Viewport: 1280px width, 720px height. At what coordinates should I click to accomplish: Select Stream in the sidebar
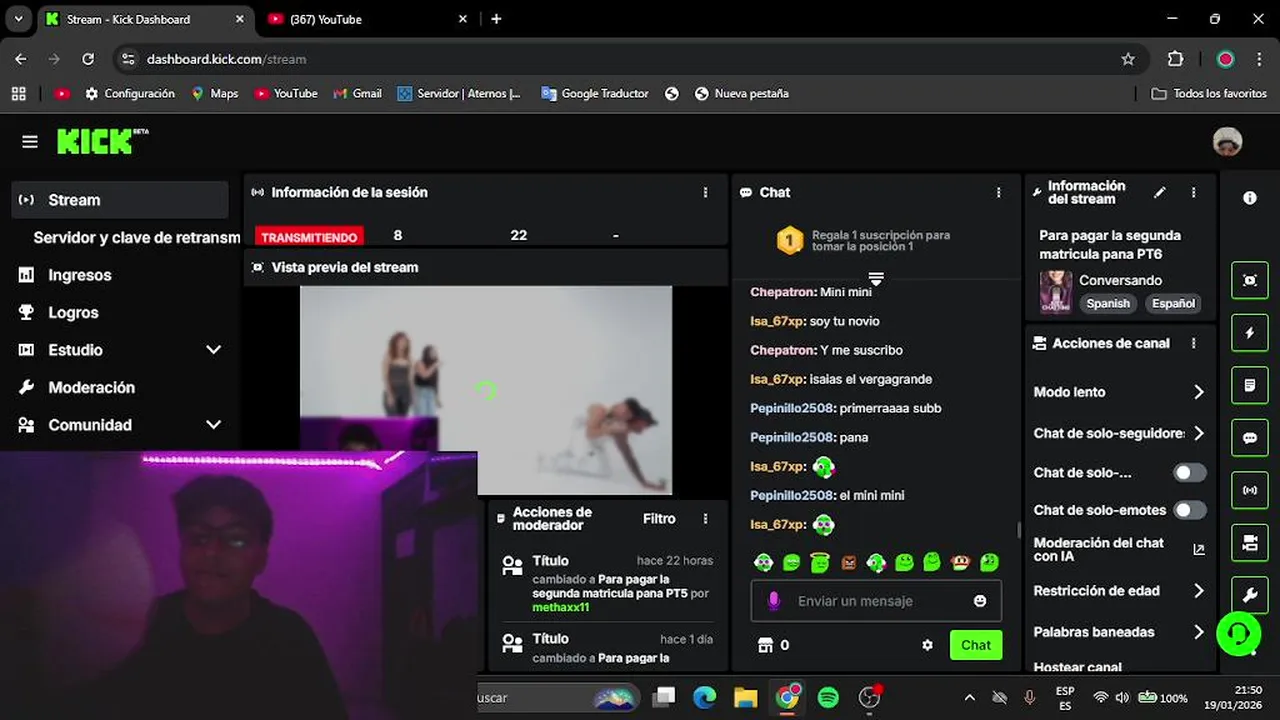tap(120, 200)
